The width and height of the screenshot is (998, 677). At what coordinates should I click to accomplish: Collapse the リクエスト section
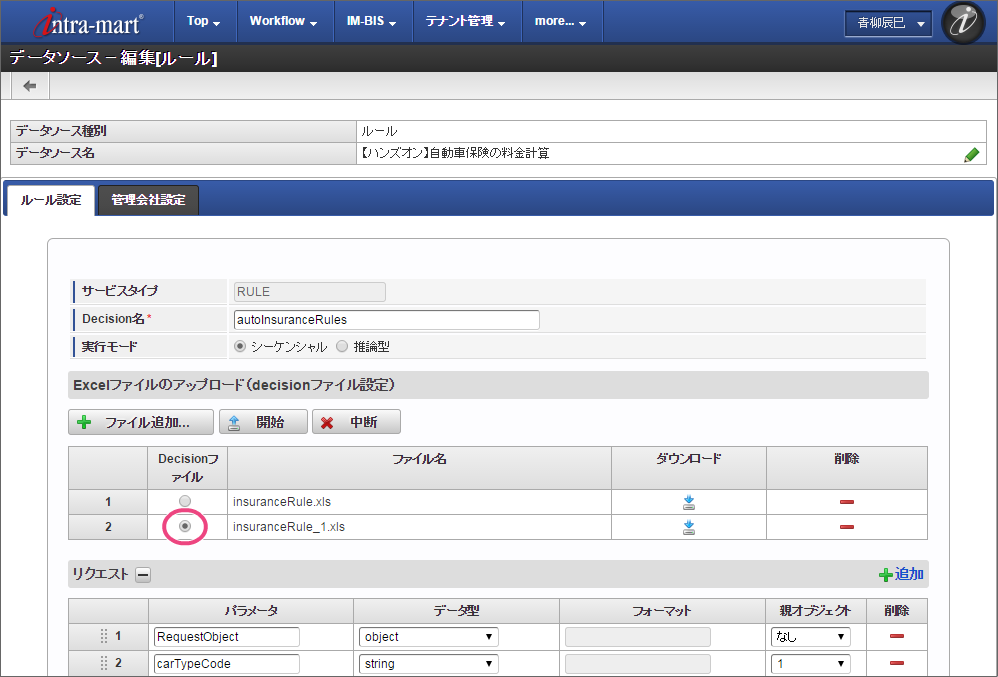(x=143, y=574)
